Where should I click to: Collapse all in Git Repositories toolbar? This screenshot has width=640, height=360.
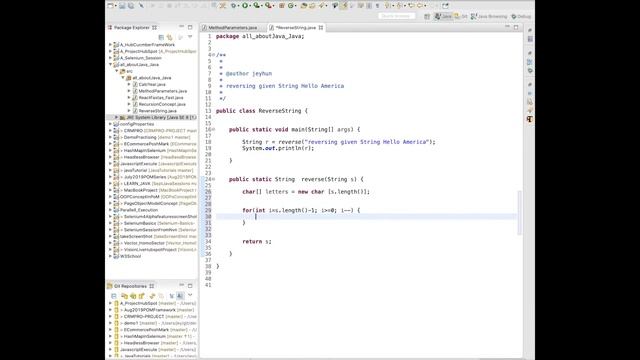pos(114,296)
